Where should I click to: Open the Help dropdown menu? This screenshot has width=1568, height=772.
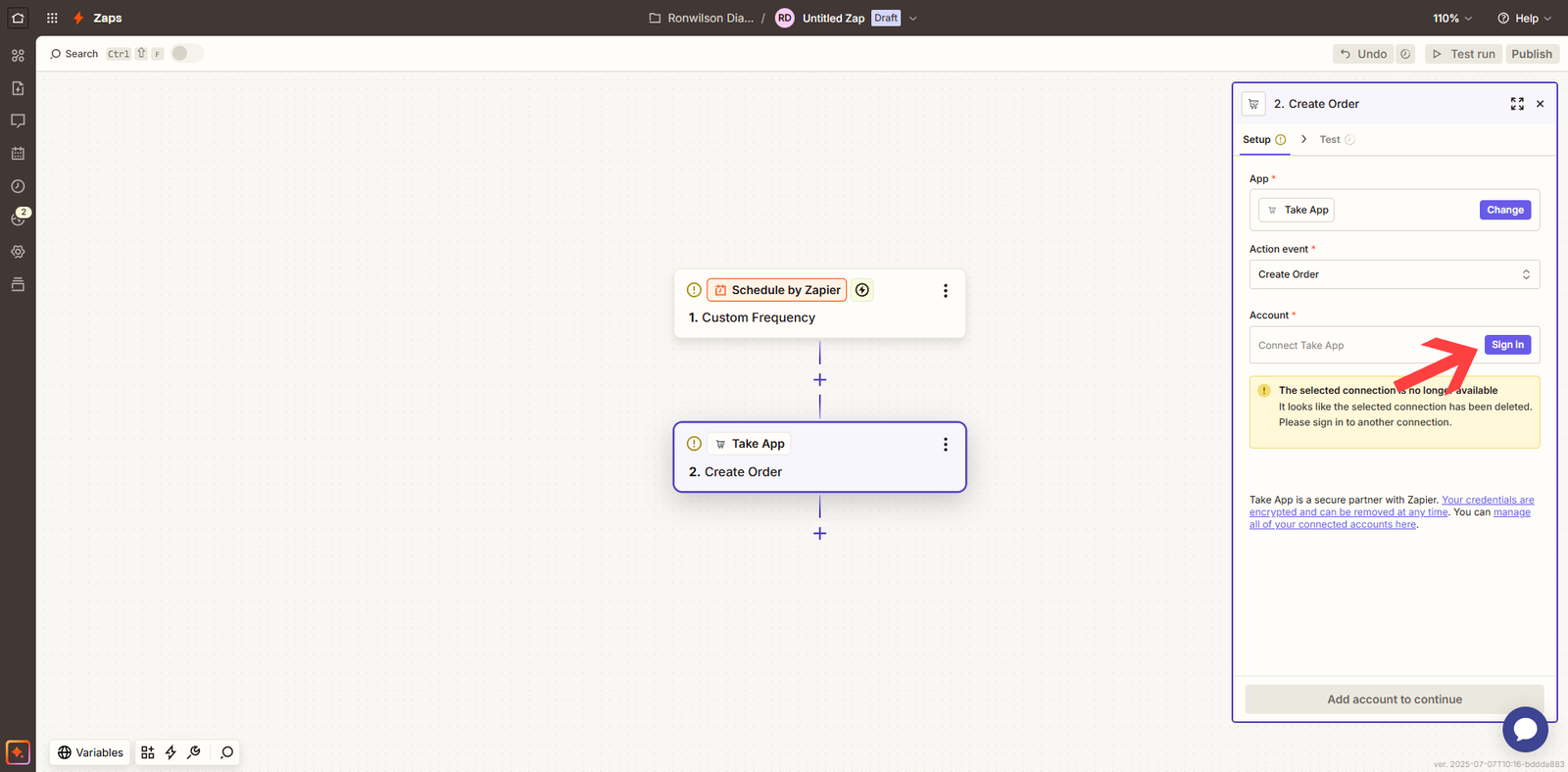(1525, 18)
